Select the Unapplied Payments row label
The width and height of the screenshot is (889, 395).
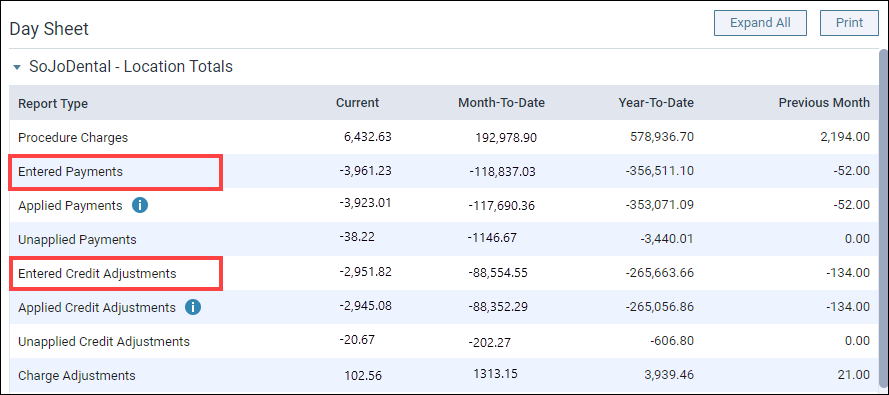pyautogui.click(x=77, y=239)
